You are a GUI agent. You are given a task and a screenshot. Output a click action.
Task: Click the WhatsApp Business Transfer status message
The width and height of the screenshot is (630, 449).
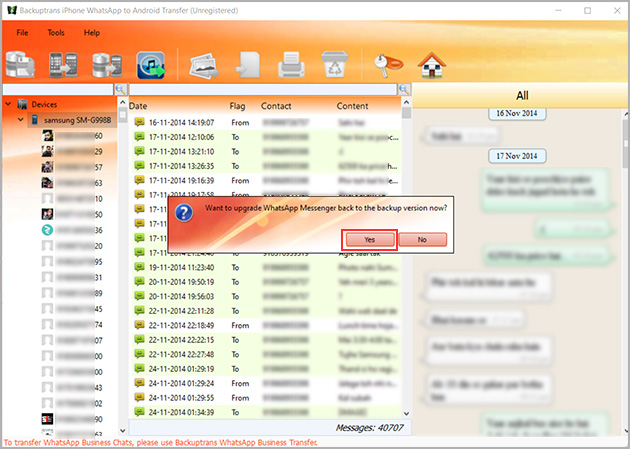point(161,442)
